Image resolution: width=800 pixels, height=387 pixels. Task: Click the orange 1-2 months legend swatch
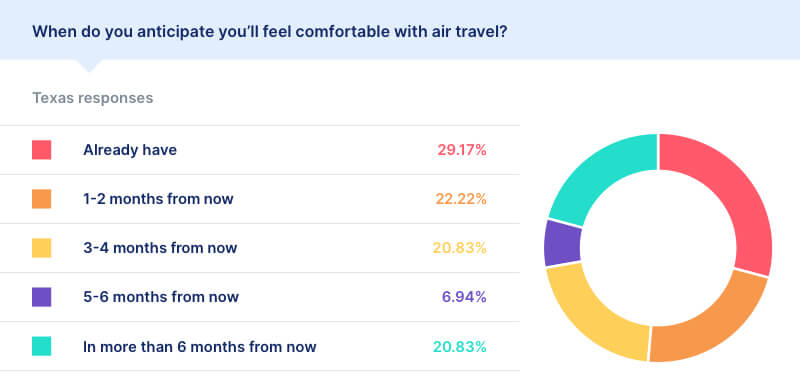pos(41,199)
